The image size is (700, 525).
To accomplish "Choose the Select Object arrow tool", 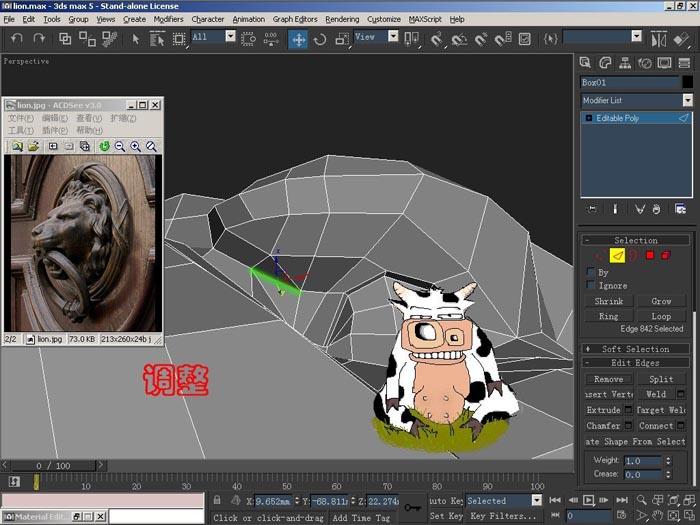I will [x=136, y=39].
